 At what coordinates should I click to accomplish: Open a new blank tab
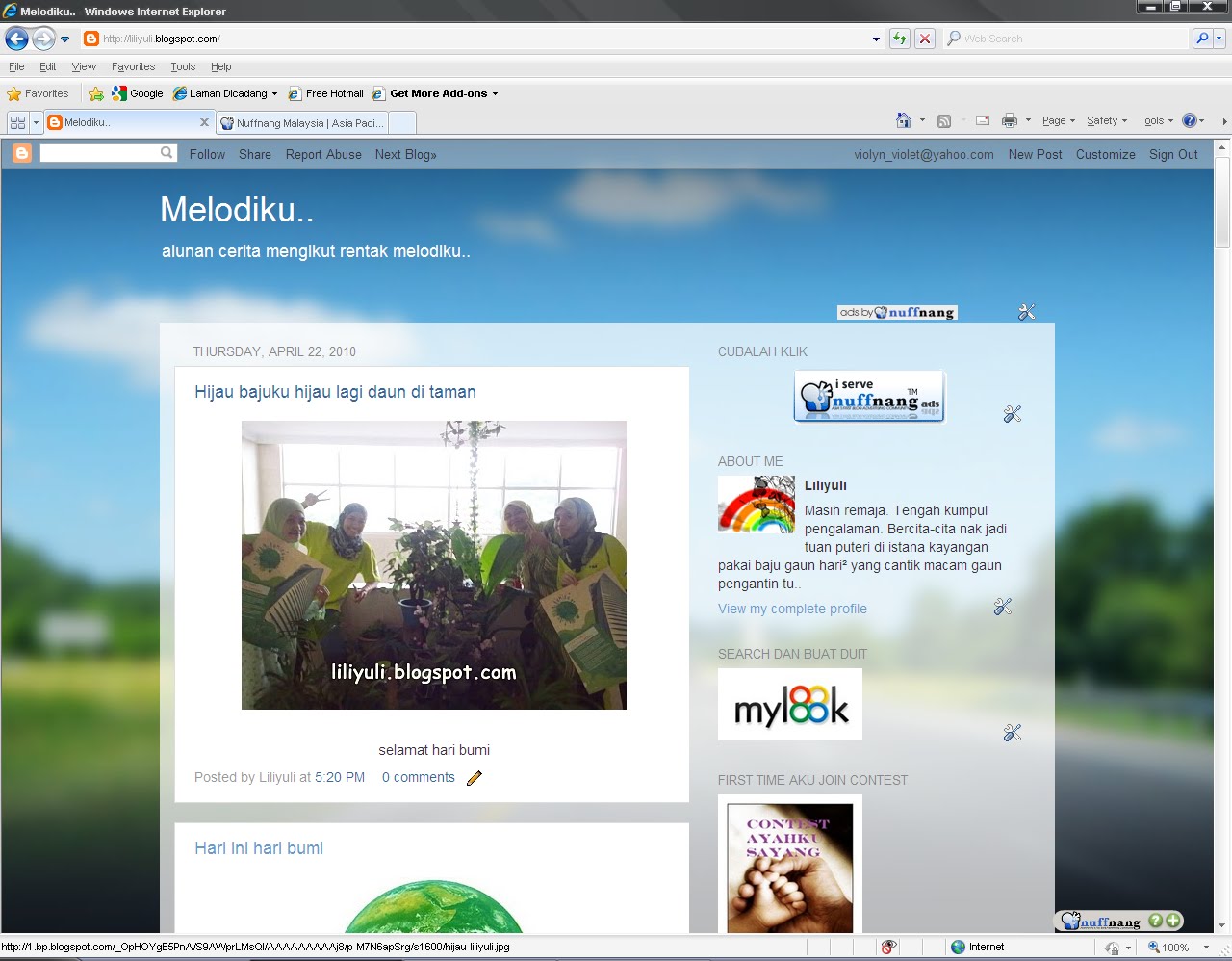pos(402,123)
